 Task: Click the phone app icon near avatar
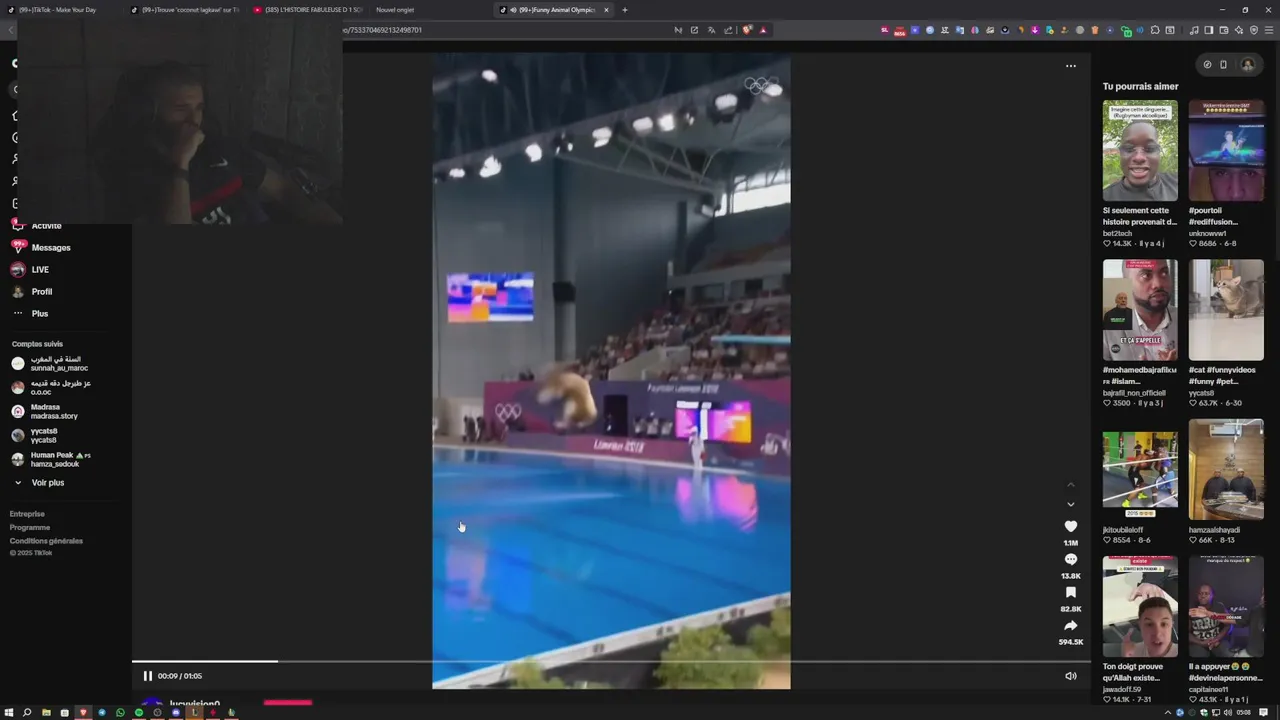(x=1223, y=65)
